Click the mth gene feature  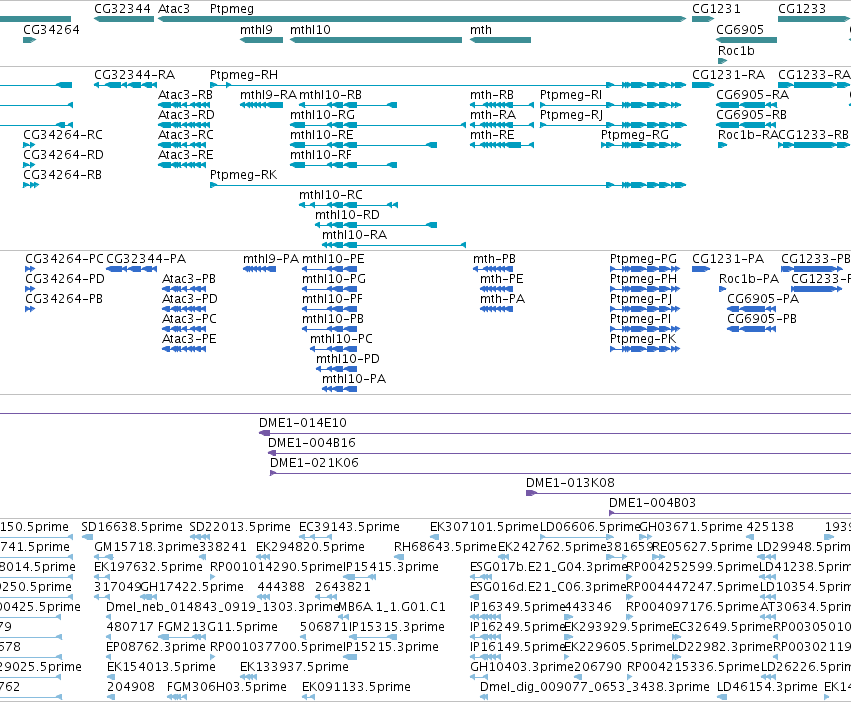500,40
